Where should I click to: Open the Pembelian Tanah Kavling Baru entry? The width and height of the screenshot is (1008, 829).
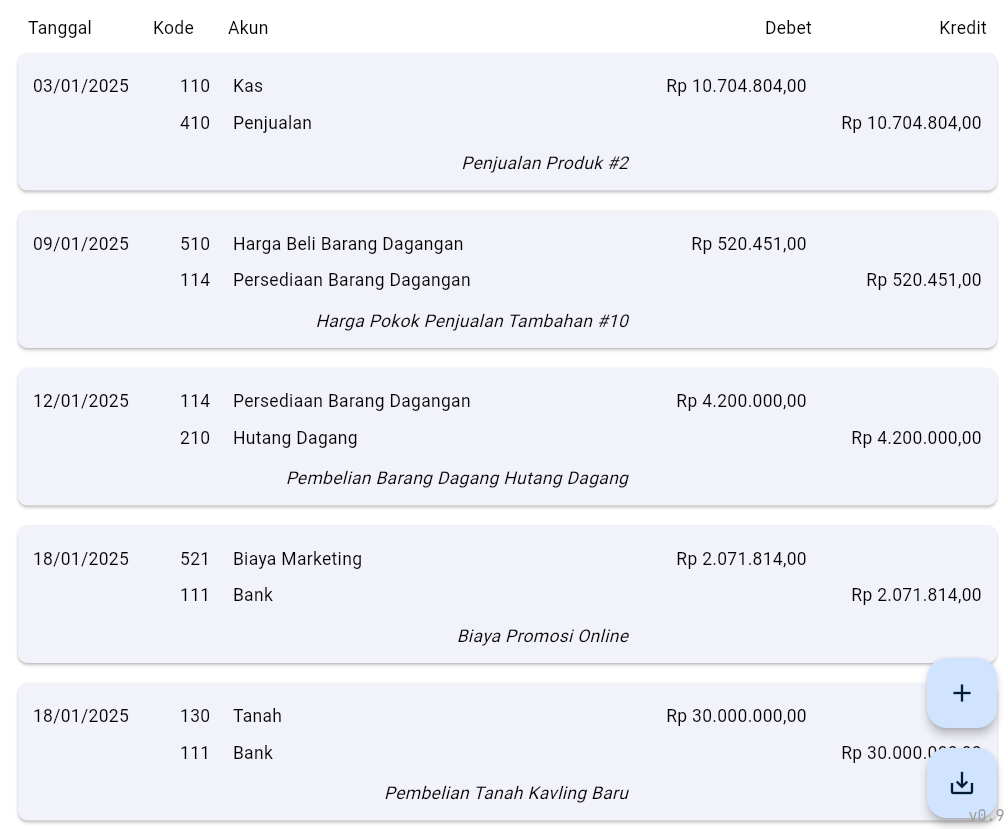[x=506, y=793]
